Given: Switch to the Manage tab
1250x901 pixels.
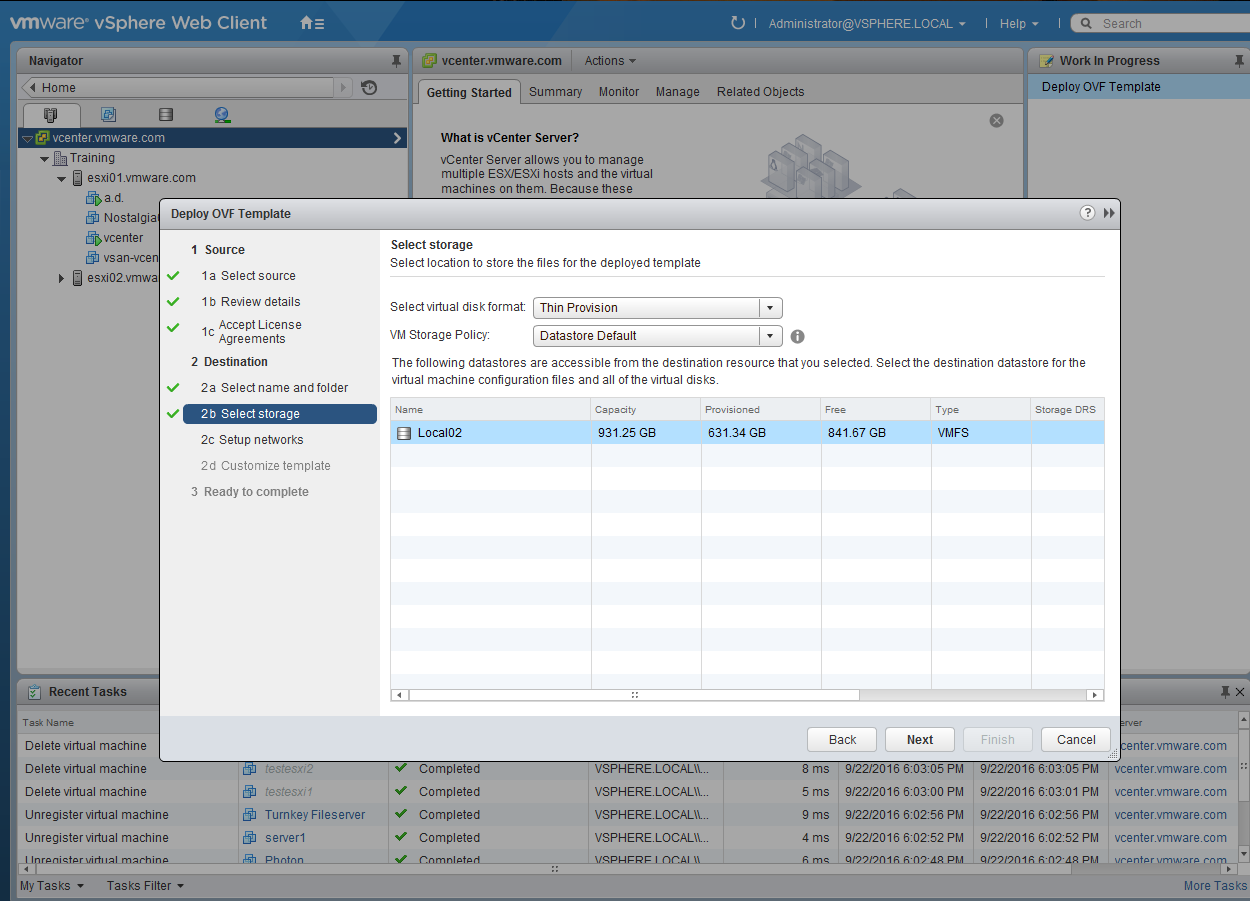Looking at the screenshot, I should (x=678, y=92).
